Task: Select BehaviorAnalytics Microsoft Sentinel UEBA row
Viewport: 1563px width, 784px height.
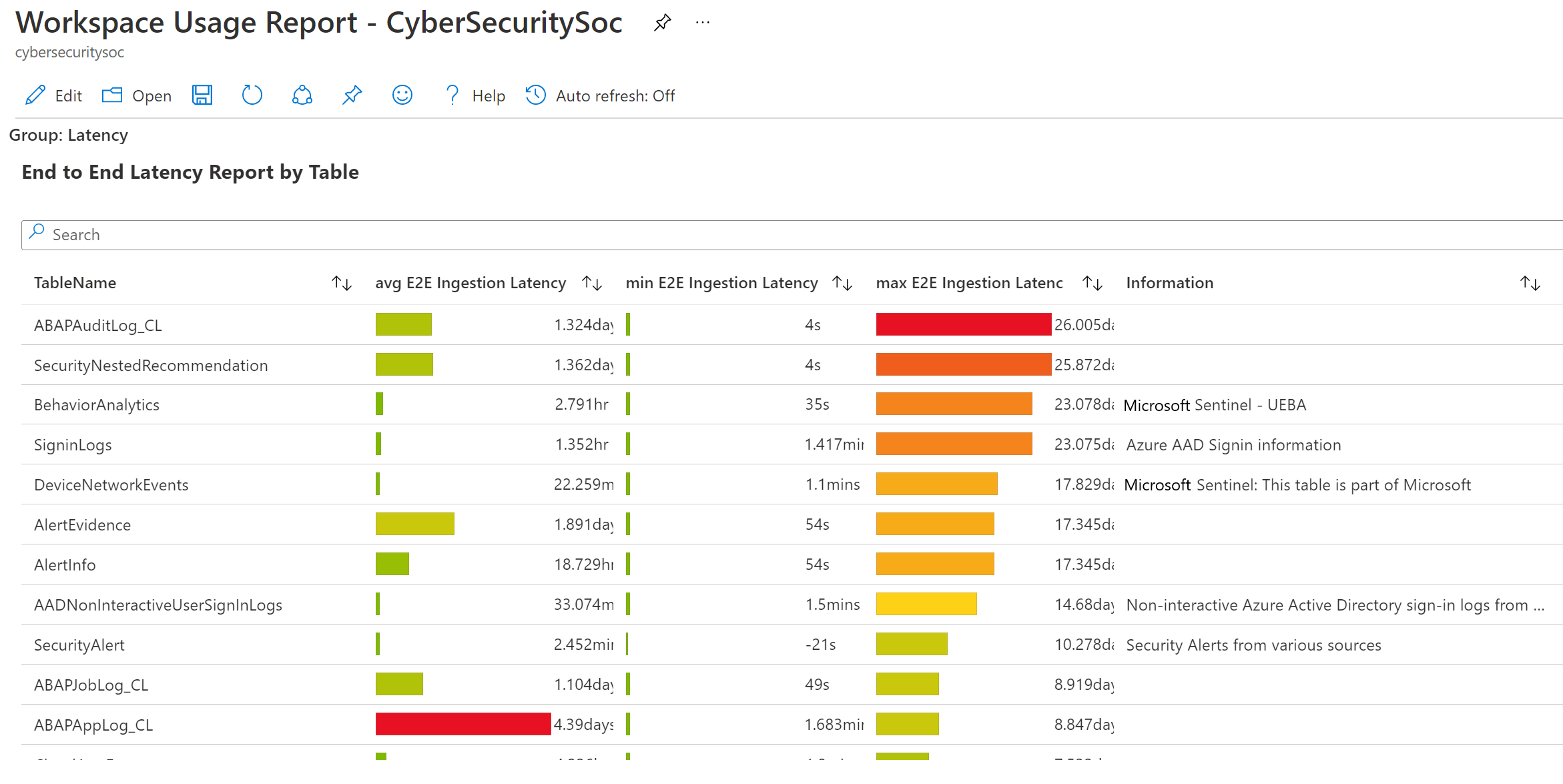Action: tap(780, 405)
